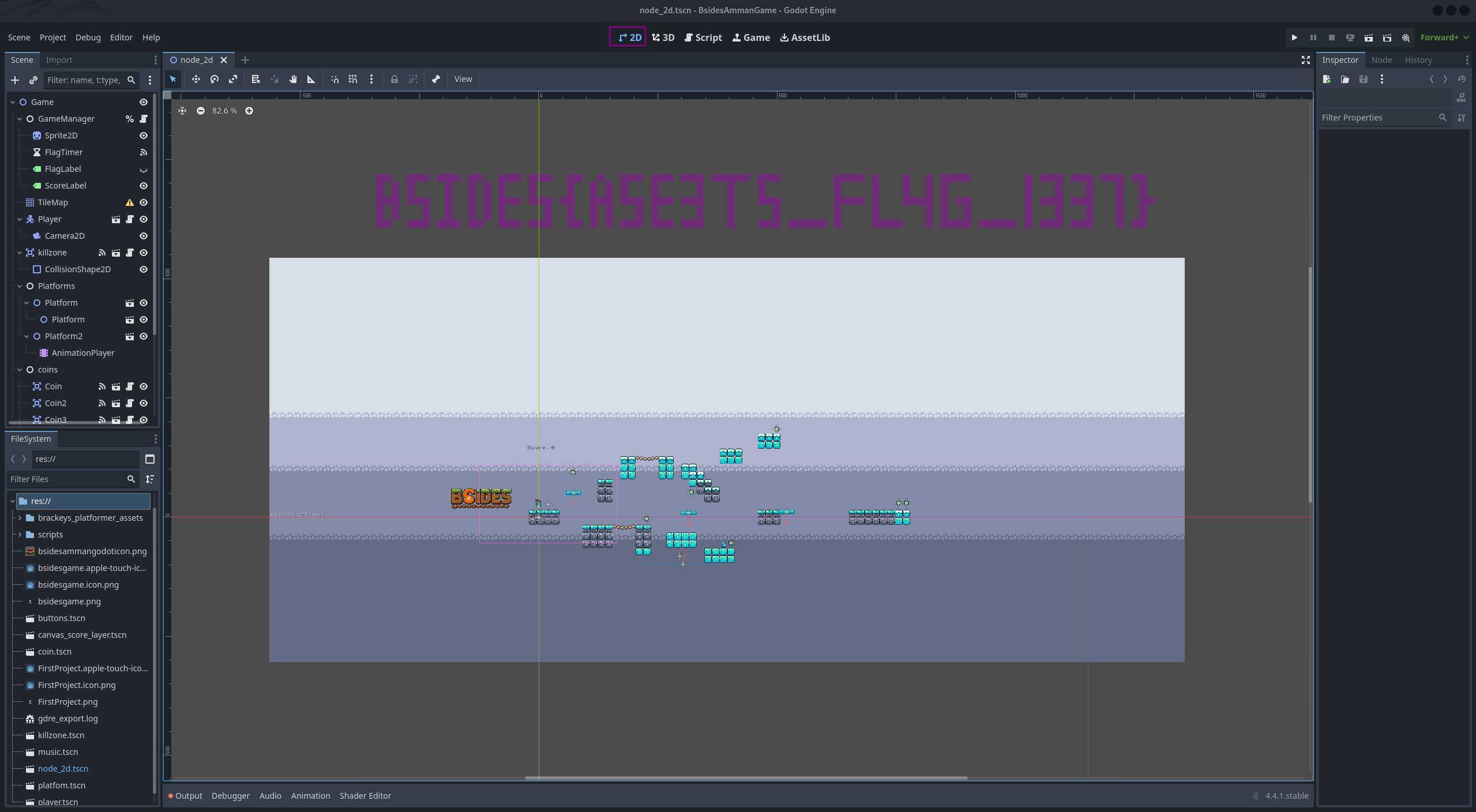Screen dimensions: 1476x812
Task: Click the FlagTimer signals icon
Action: point(144,152)
